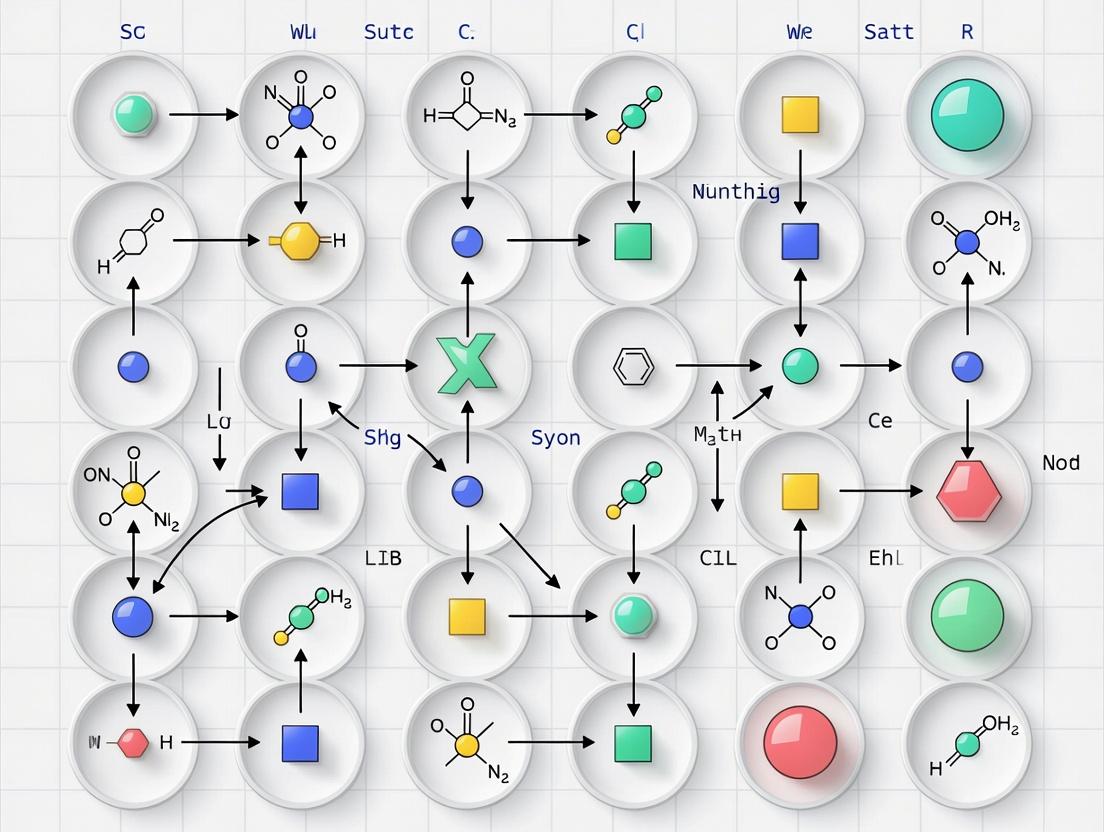This screenshot has height=832, width=1104.
Task: Select the green X molecule icon
Action: pos(466,364)
